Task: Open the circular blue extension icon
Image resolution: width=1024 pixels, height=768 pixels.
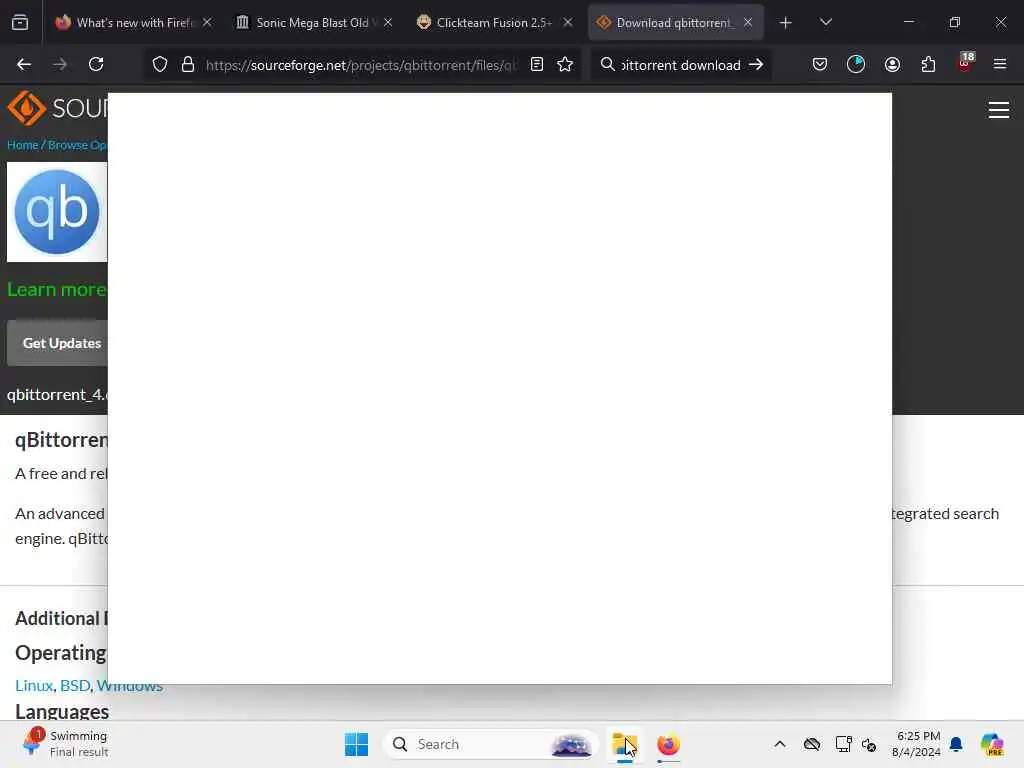Action: [856, 64]
